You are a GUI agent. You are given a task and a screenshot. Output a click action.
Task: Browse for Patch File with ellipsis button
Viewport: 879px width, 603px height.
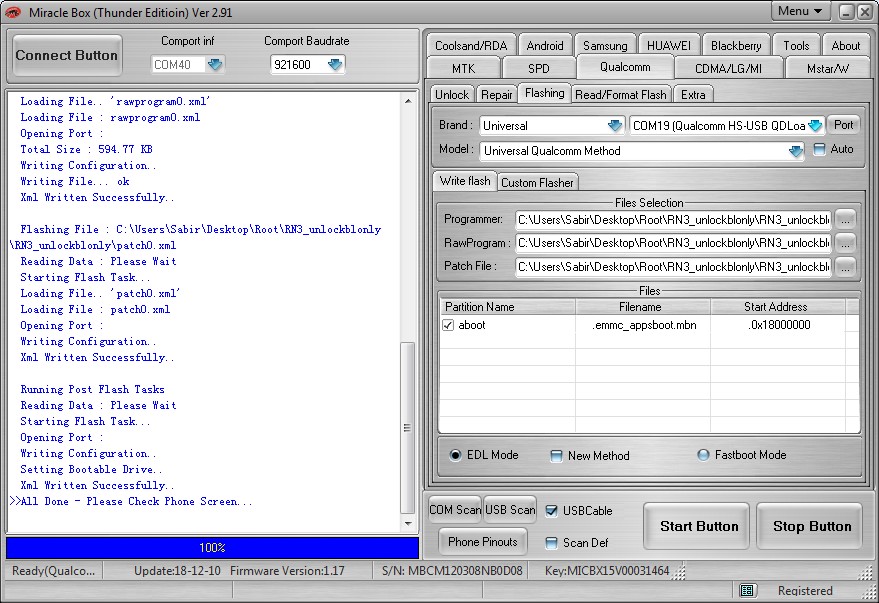pos(845,267)
